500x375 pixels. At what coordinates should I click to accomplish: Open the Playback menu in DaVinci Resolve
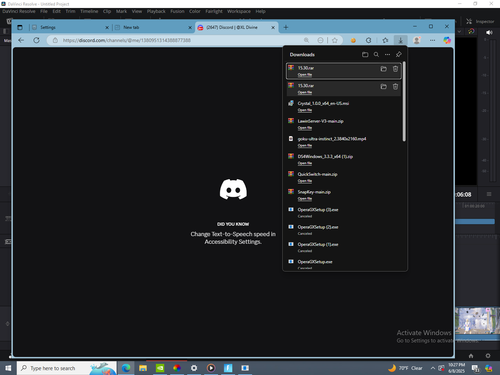point(156,11)
